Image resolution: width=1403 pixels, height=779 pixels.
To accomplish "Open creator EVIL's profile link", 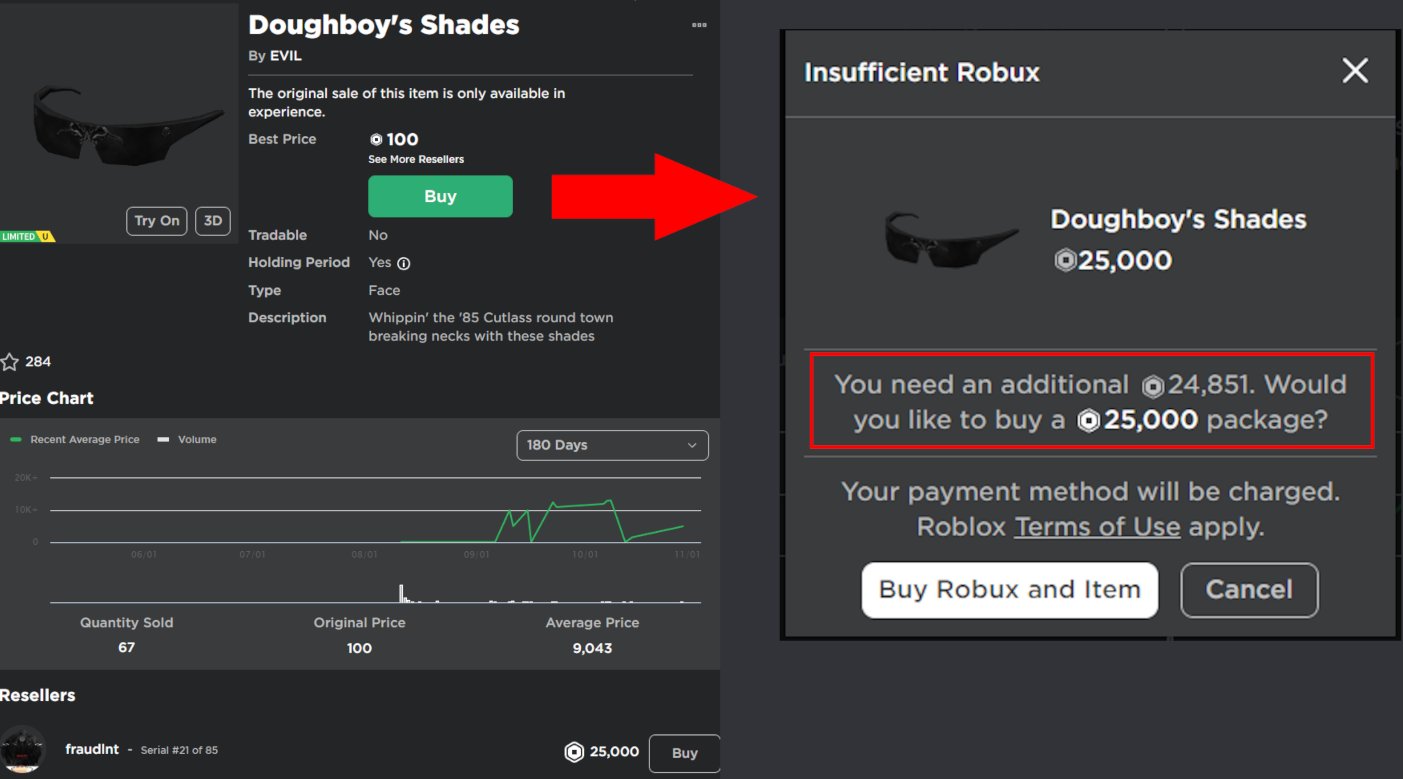I will [x=285, y=56].
